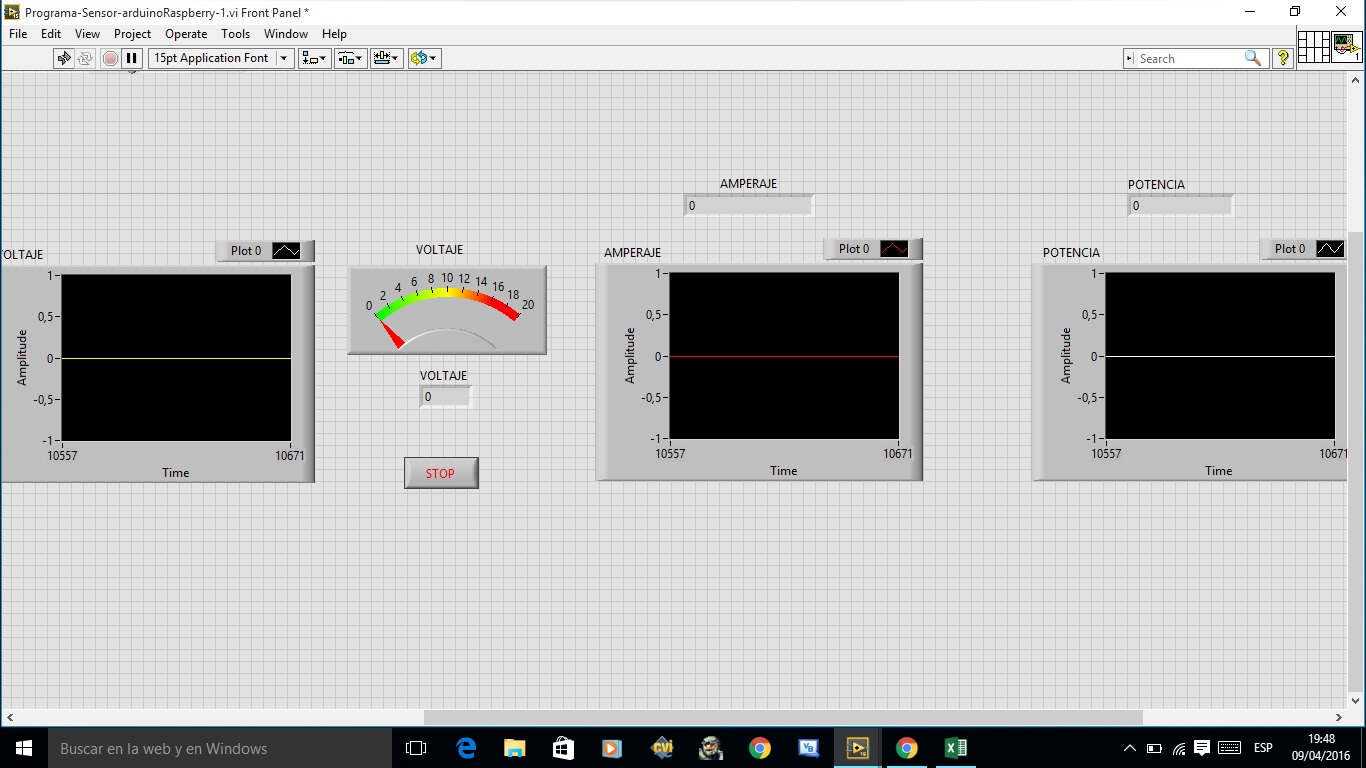Click the VOLTAJE waveform chart plot area
Screen dimensions: 1366x768
click(x=176, y=358)
